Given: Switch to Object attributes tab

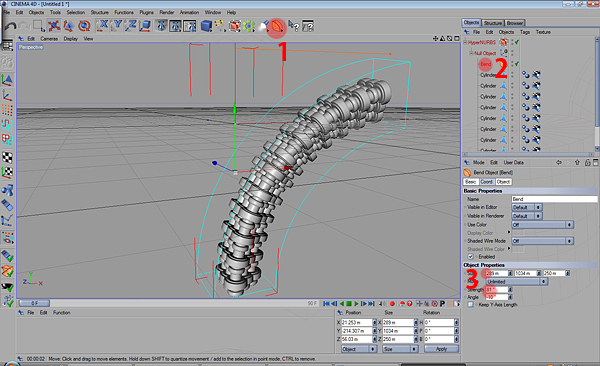Looking at the screenshot, I should tap(503, 182).
